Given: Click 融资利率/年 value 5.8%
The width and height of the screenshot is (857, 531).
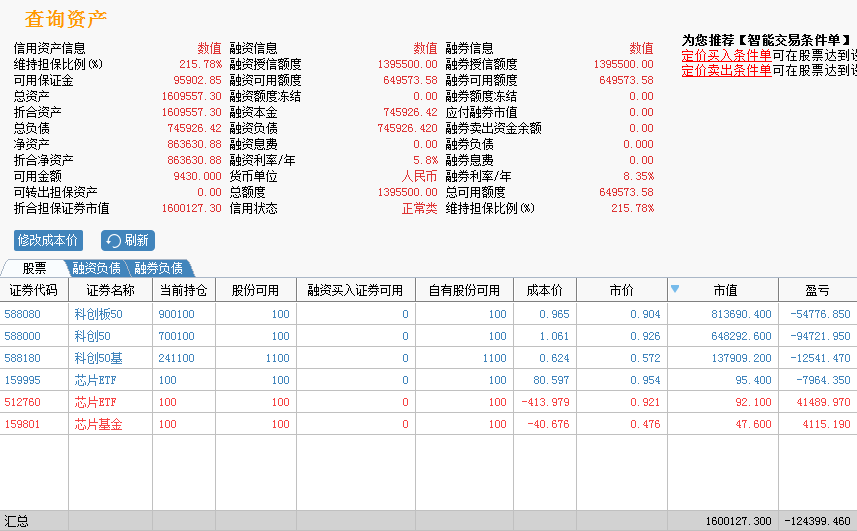Looking at the screenshot, I should point(425,160).
